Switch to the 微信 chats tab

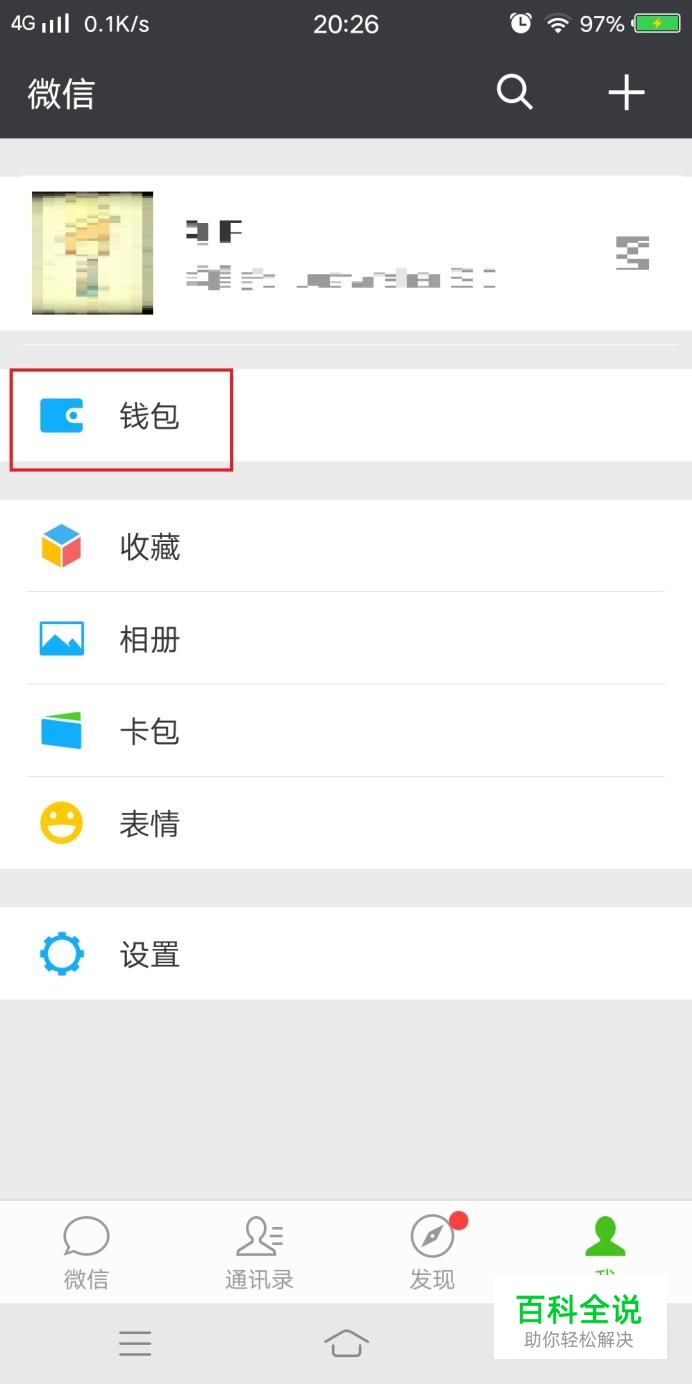click(x=86, y=1252)
